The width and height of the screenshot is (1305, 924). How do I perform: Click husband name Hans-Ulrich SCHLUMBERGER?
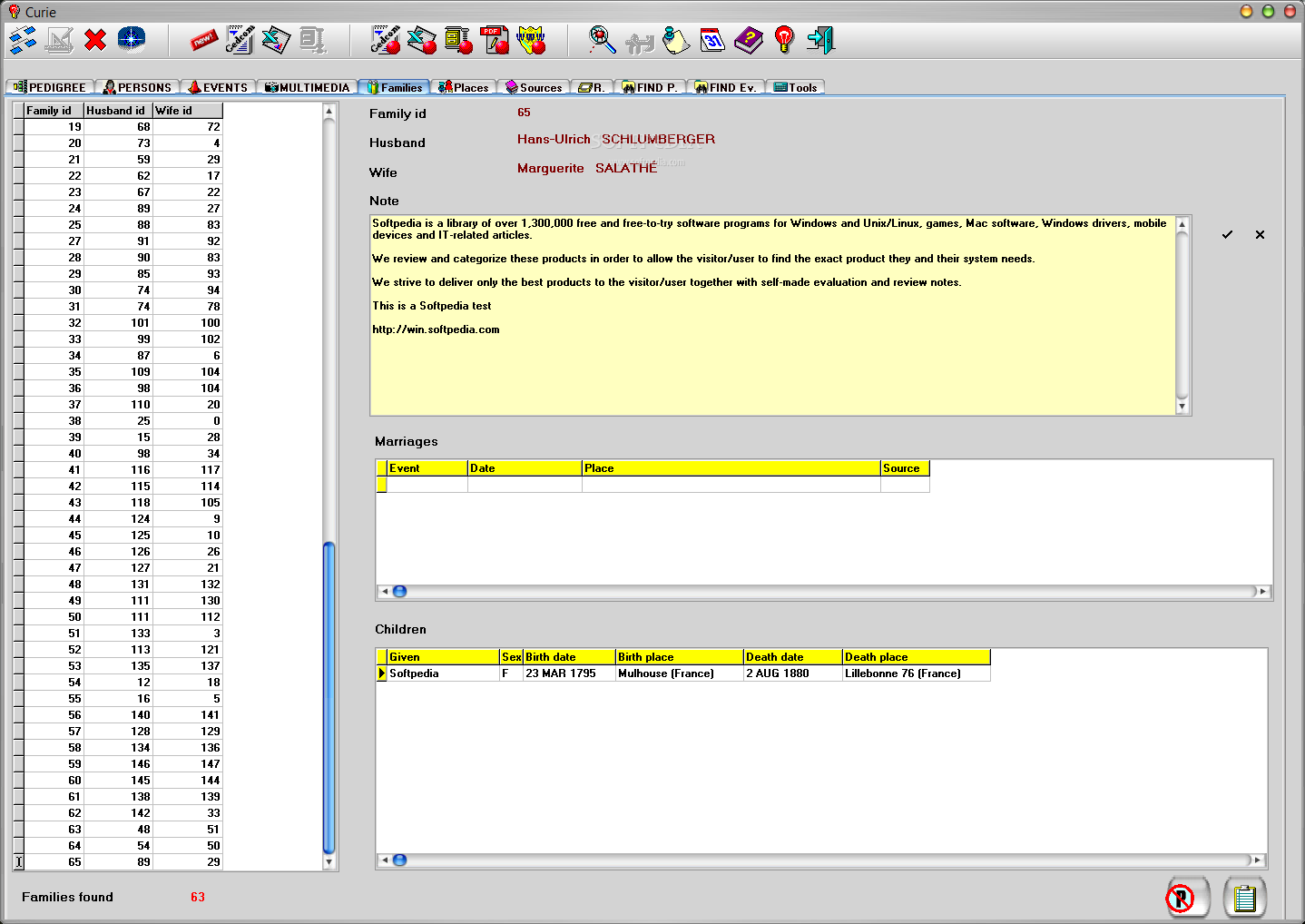click(616, 139)
